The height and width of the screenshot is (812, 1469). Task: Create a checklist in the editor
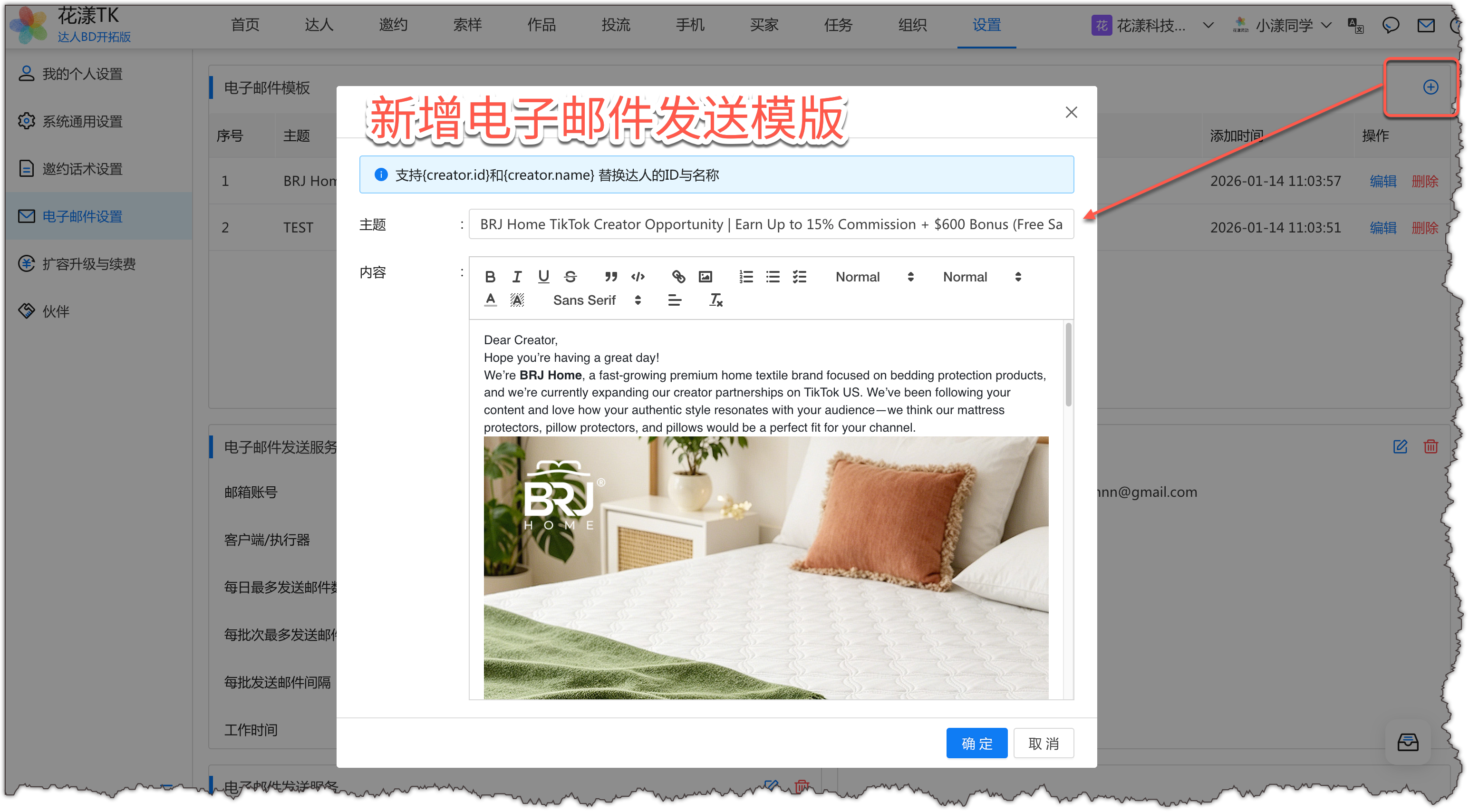pyautogui.click(x=800, y=277)
